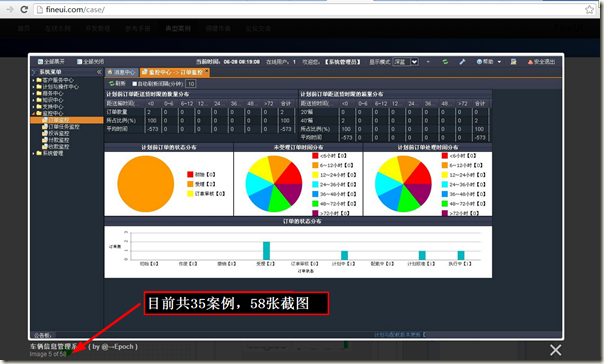Click the 计划前订单处理时间分布 panel header
The height and width of the screenshot is (364, 604).
pyautogui.click(x=428, y=148)
